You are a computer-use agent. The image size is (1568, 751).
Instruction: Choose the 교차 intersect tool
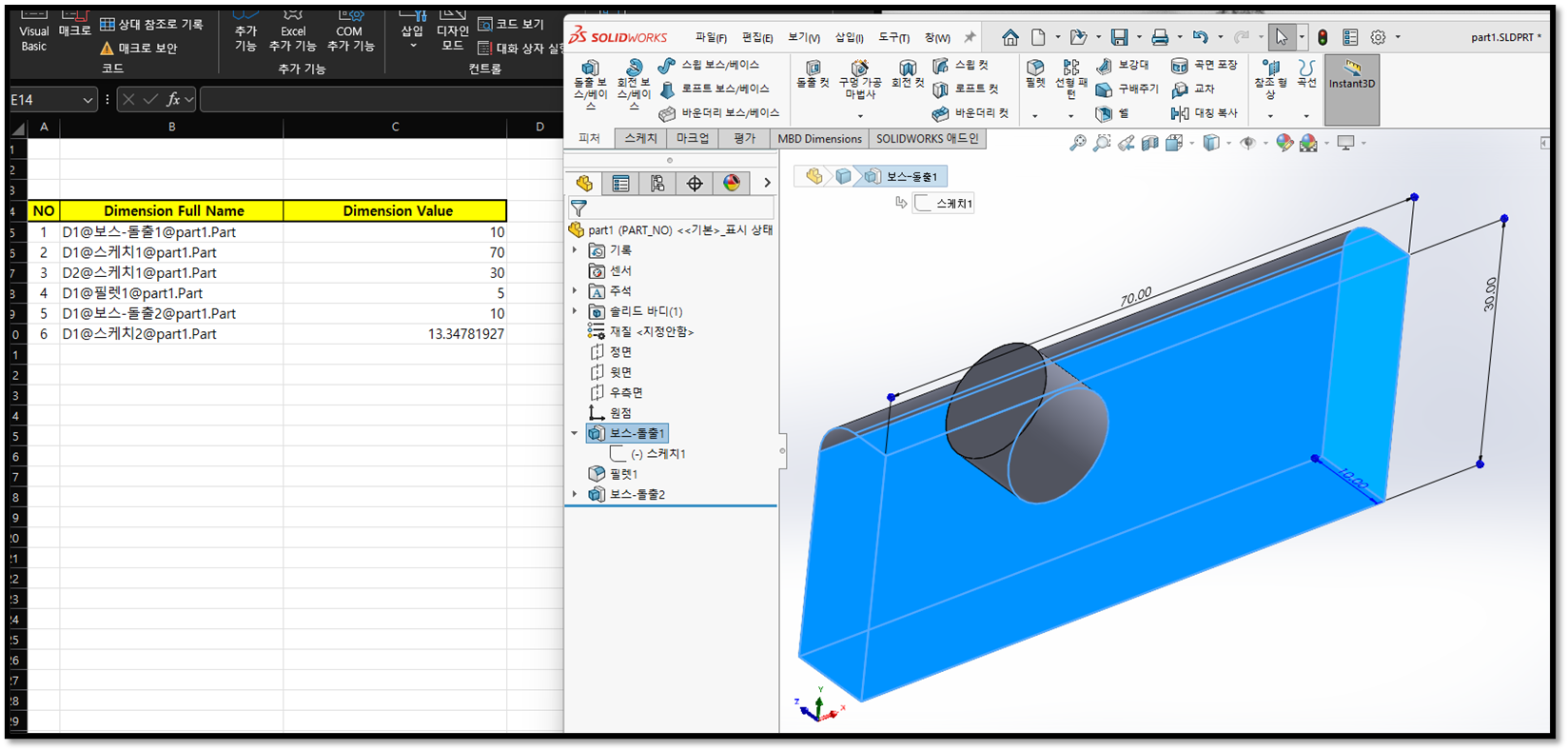coord(1193,89)
